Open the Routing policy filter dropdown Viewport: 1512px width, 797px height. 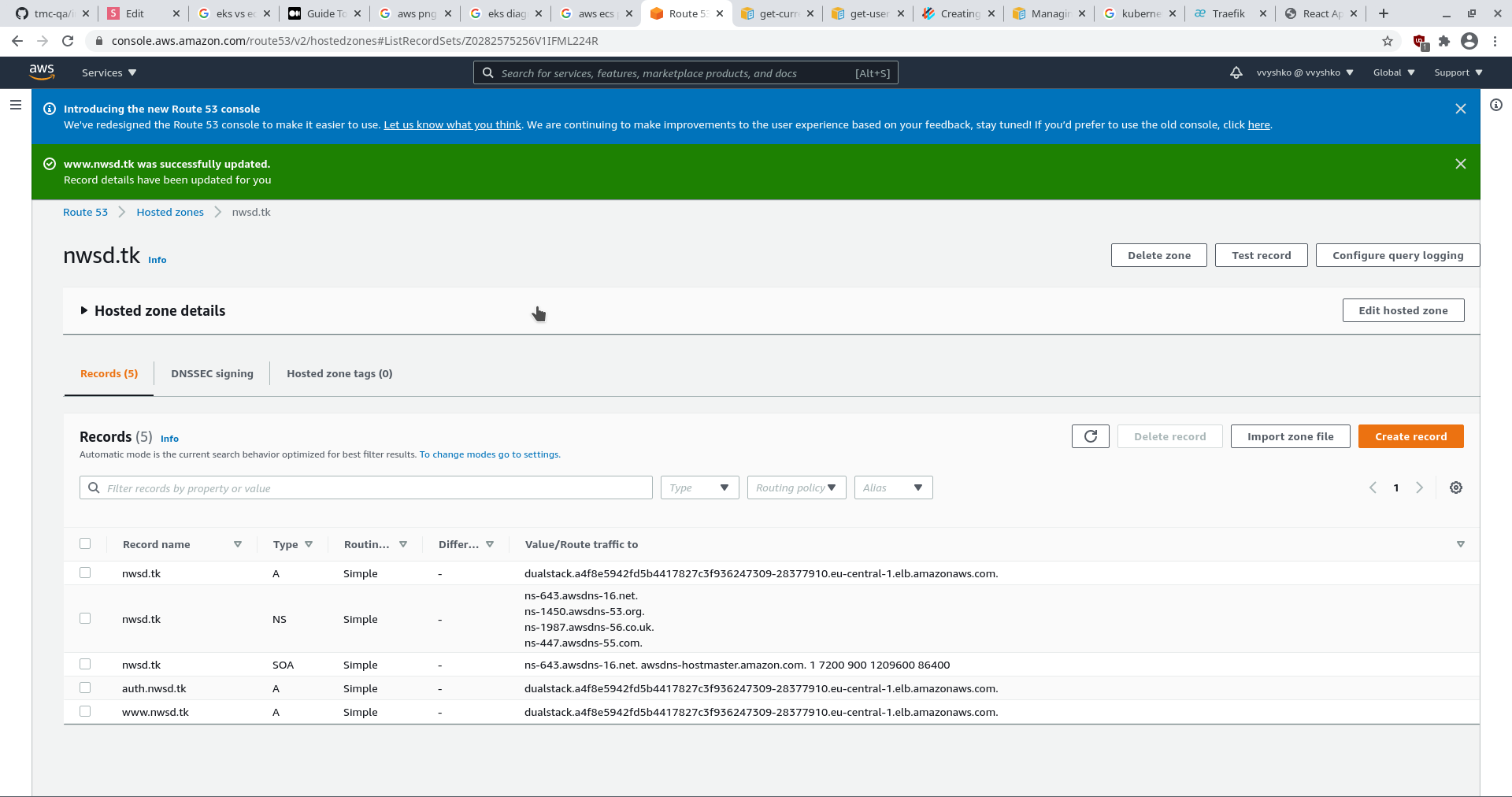[797, 487]
